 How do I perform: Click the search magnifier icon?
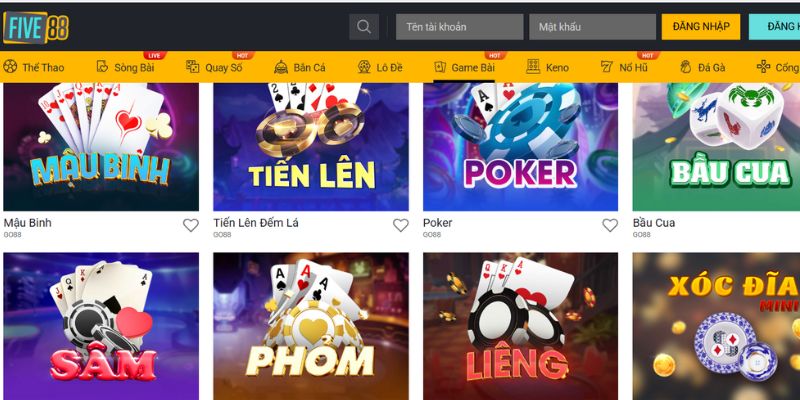(364, 27)
